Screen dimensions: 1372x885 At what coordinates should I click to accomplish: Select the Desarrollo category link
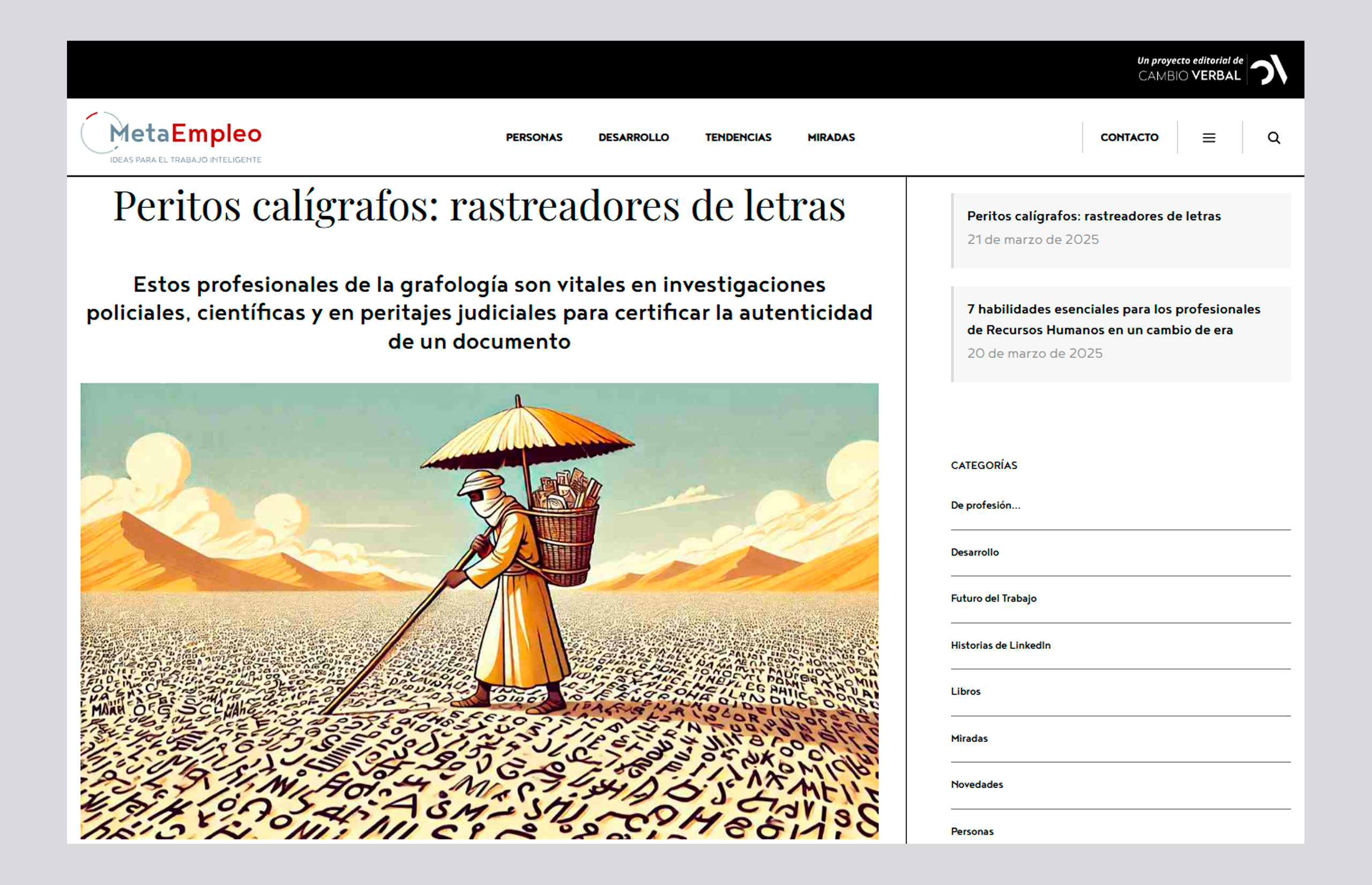coord(975,552)
